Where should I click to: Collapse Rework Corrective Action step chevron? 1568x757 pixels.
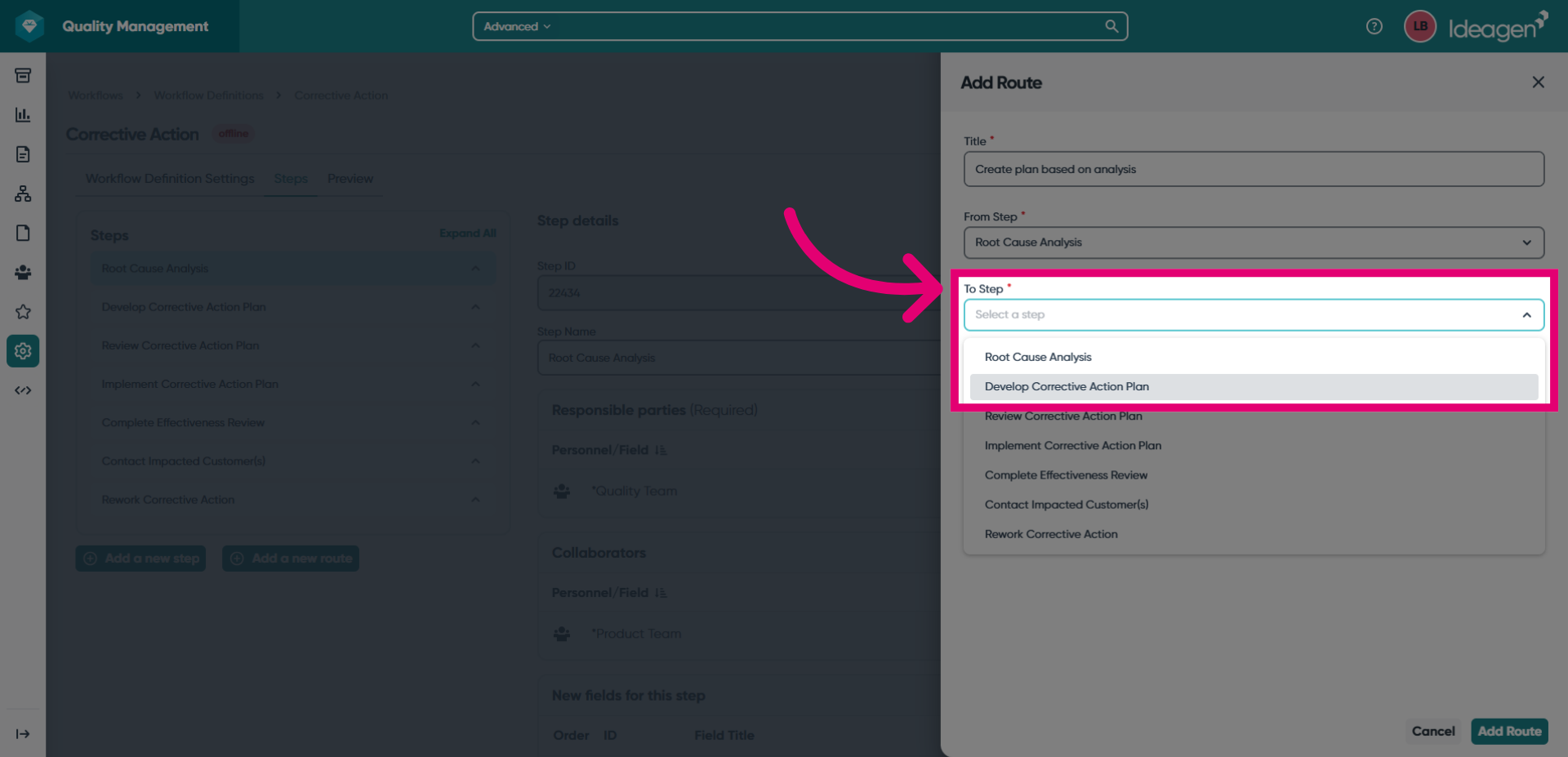coord(475,500)
